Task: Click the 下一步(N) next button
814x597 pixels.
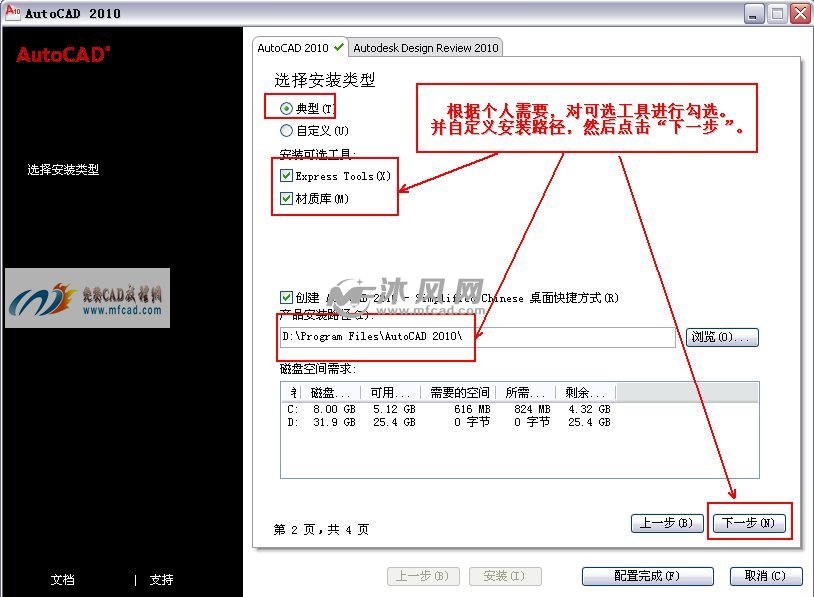Action: pos(749,523)
